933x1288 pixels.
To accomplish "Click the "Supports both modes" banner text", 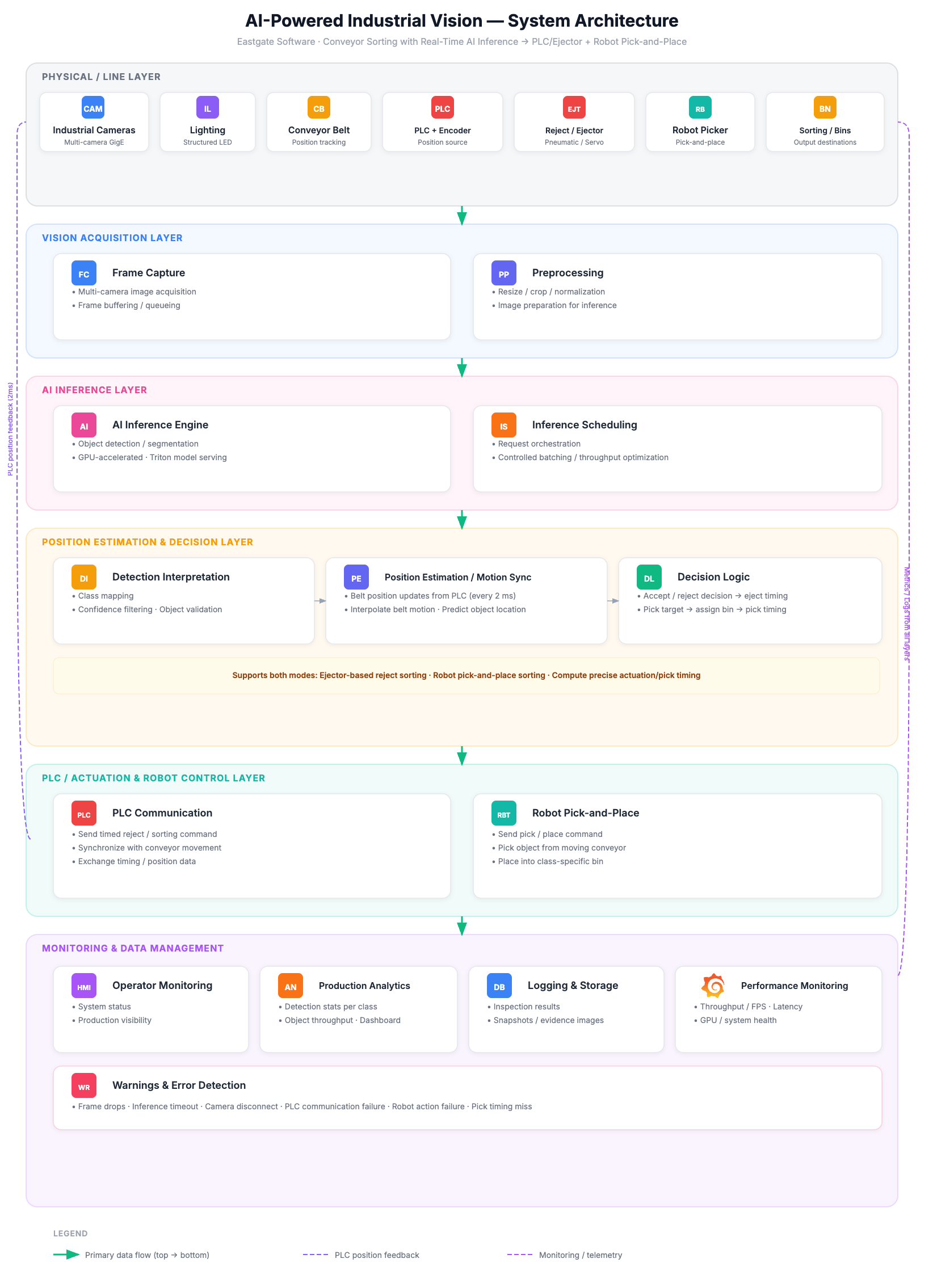I will [465, 675].
